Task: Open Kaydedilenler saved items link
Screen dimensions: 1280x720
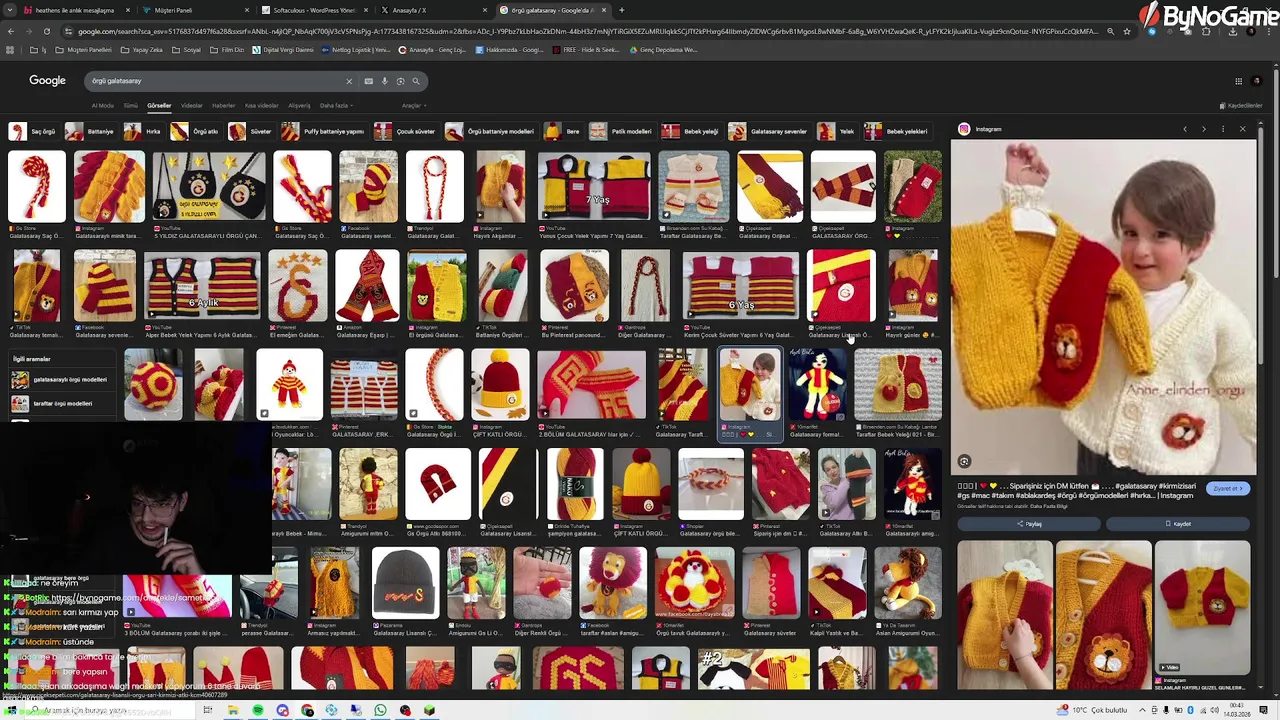Action: 1241,105
